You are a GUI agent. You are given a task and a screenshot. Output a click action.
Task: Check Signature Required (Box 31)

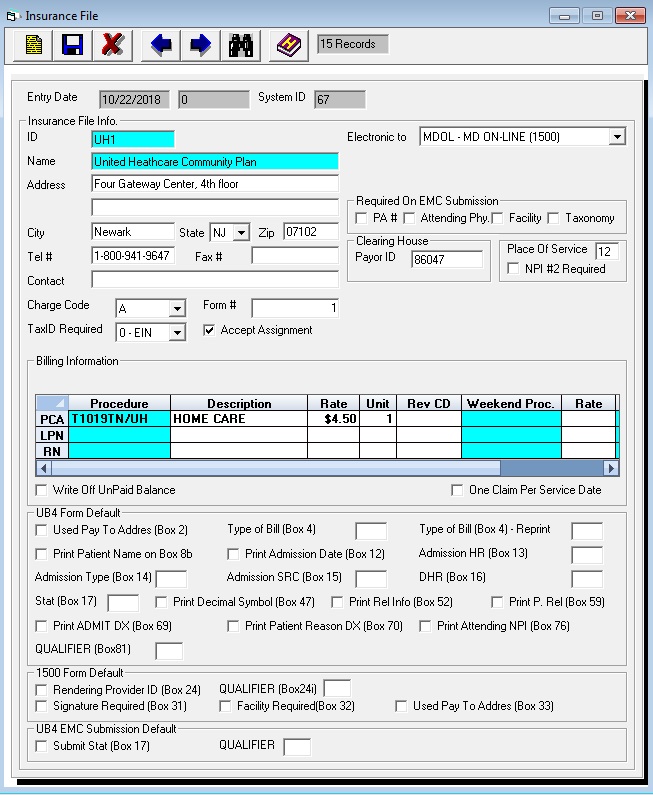tap(41, 706)
